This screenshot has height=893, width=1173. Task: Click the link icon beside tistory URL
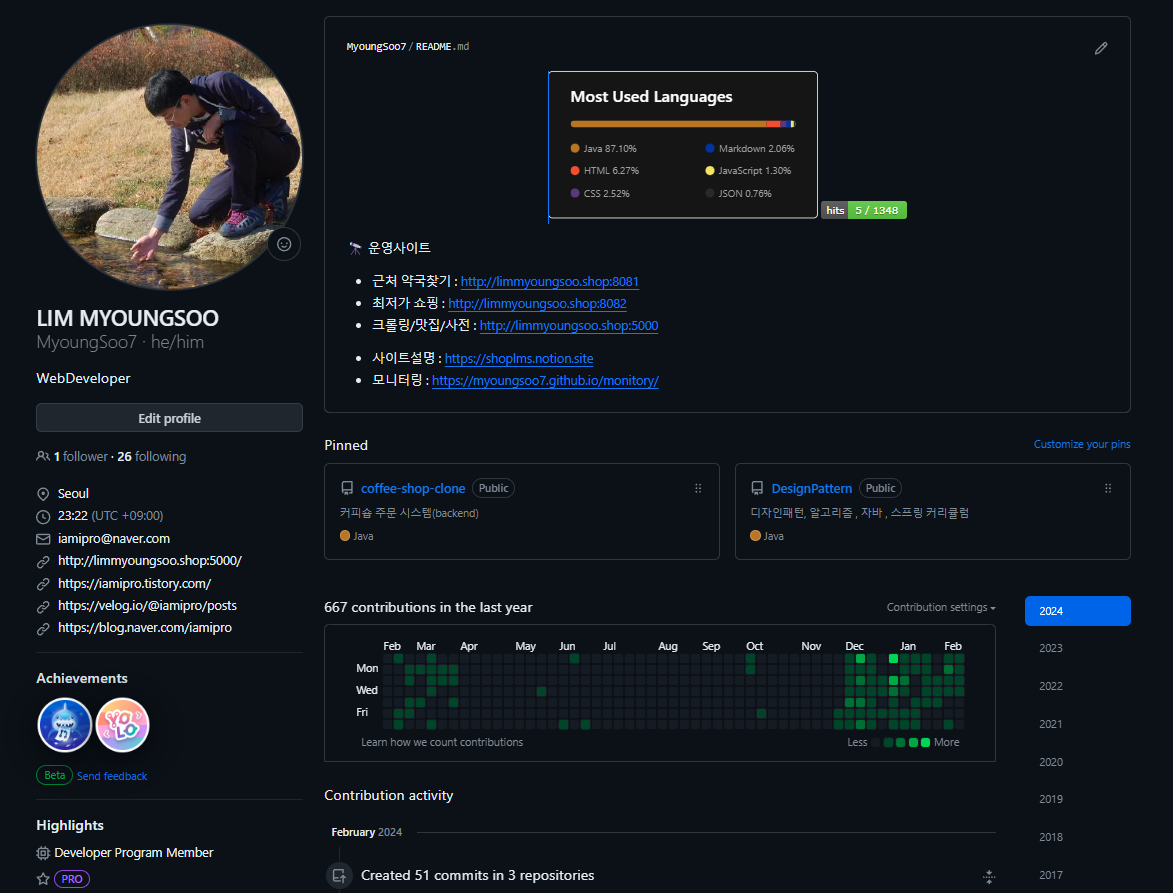click(43, 584)
